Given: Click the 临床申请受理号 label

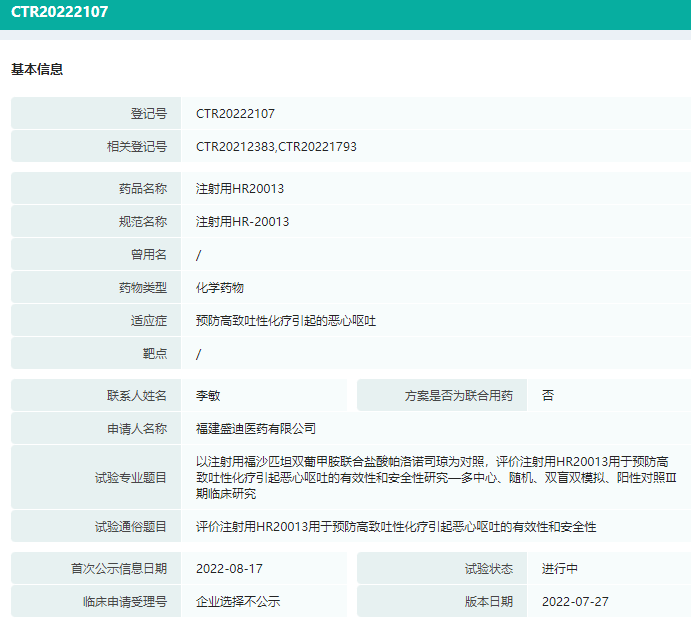Looking at the screenshot, I should click(x=125, y=601).
